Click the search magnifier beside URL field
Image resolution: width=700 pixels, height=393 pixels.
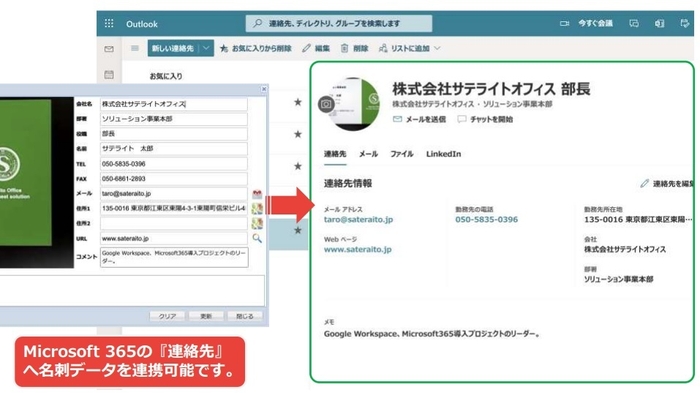point(257,238)
